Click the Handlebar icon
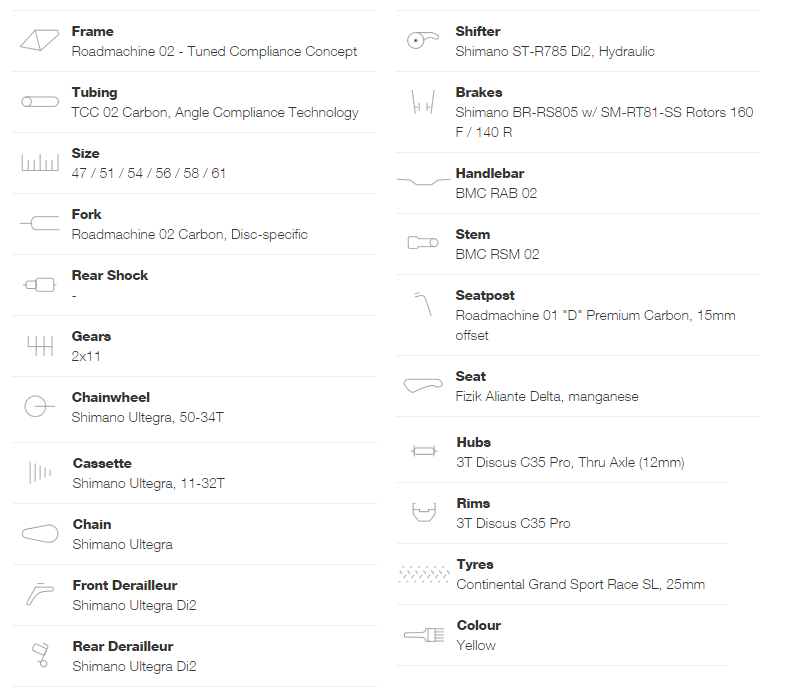The height and width of the screenshot is (694, 800). click(423, 181)
